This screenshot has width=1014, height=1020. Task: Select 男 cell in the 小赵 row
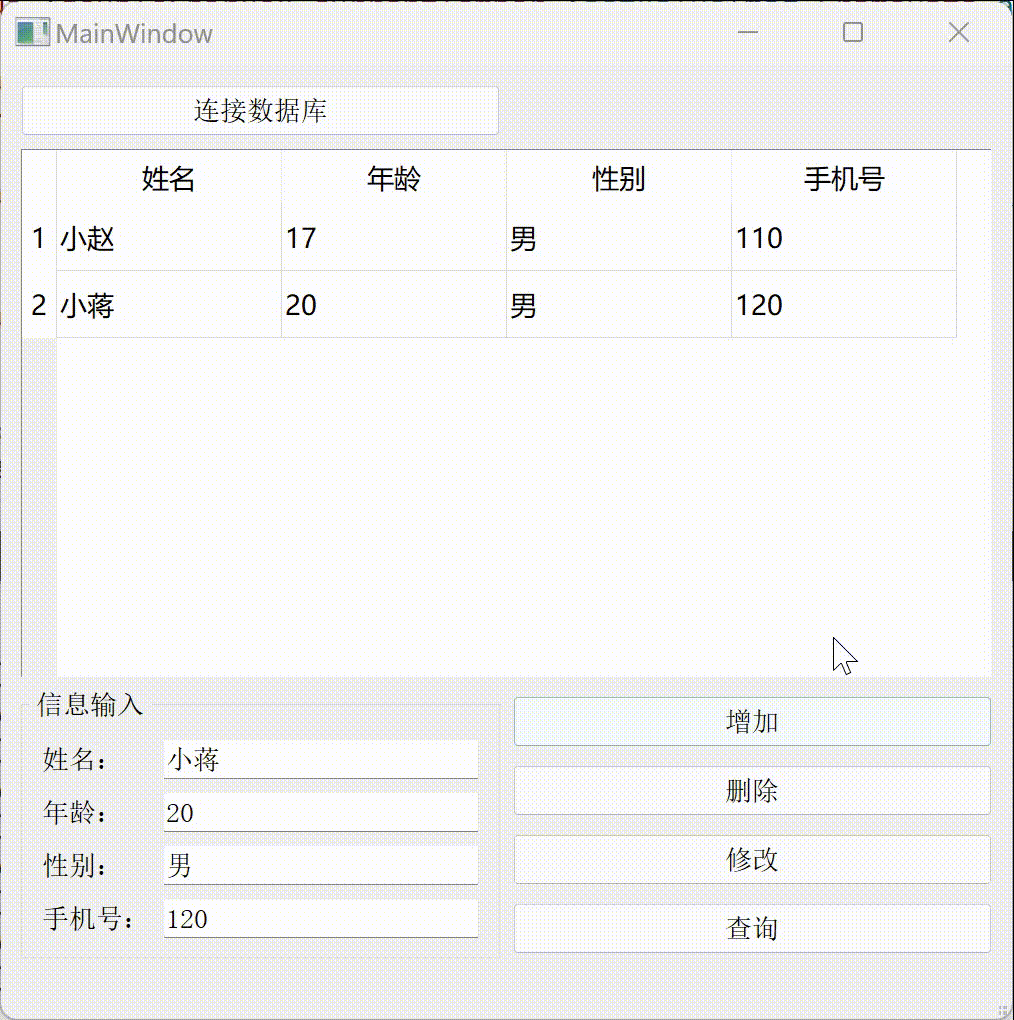(619, 237)
